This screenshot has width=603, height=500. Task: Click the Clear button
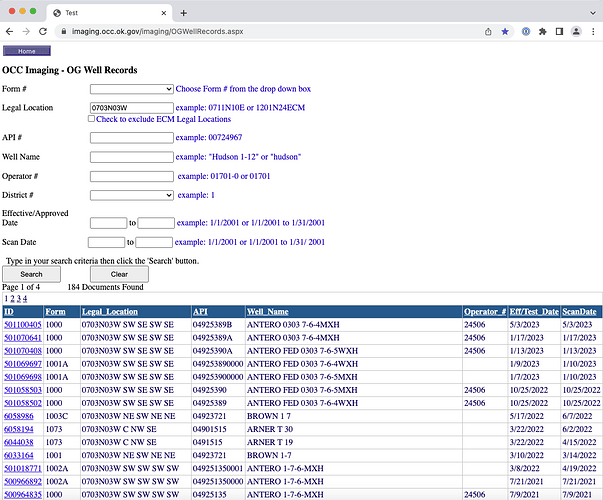pos(119,274)
